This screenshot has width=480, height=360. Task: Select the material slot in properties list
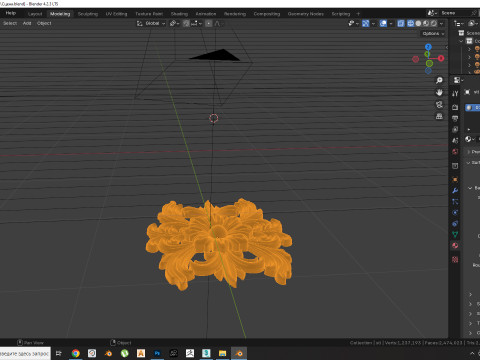click(x=473, y=108)
